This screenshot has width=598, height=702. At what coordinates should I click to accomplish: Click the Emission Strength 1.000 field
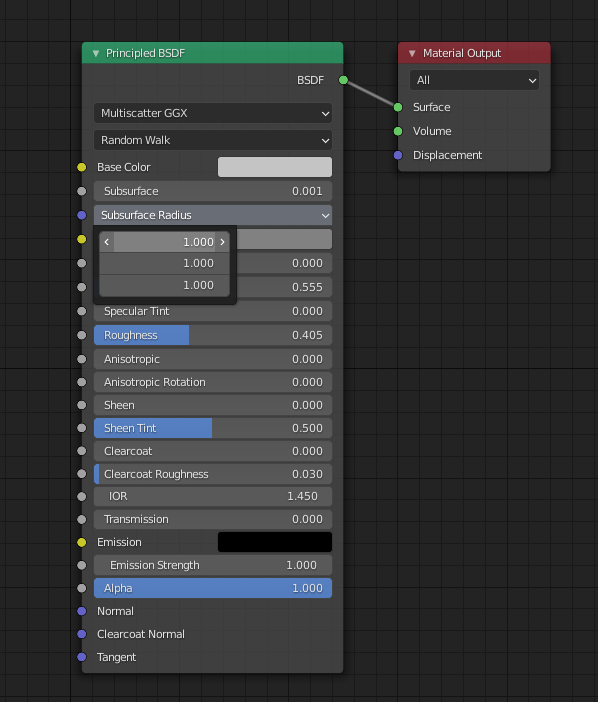coord(213,565)
